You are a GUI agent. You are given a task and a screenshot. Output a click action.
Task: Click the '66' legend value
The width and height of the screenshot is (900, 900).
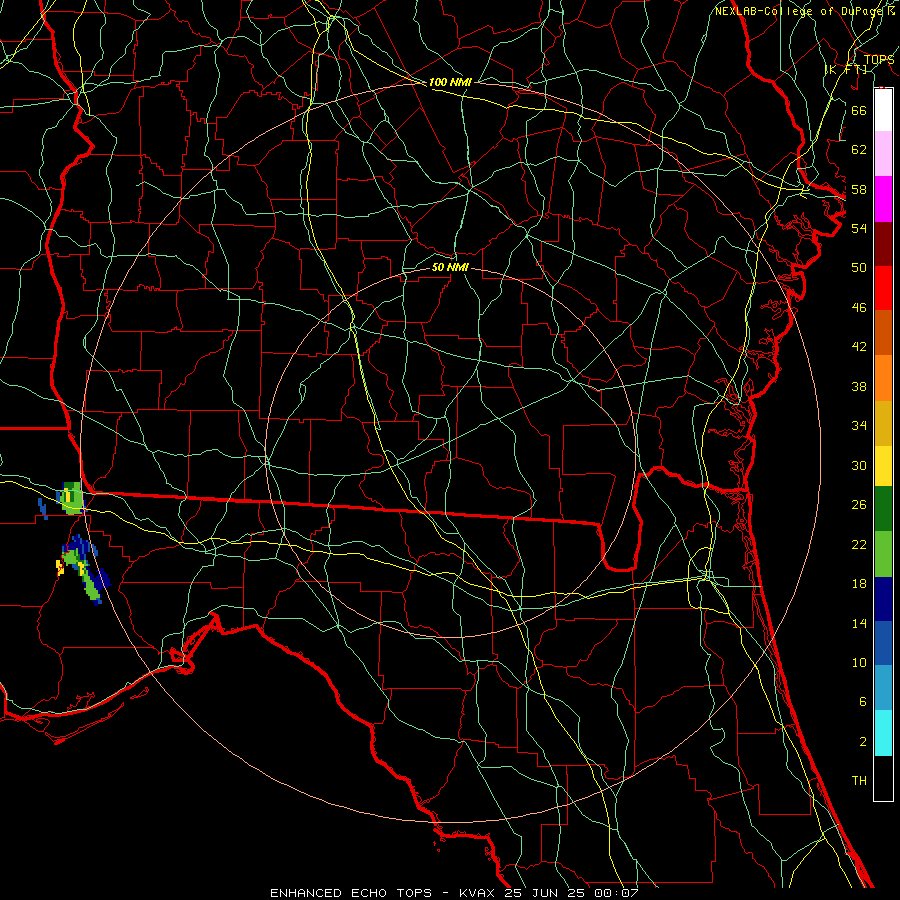click(859, 110)
